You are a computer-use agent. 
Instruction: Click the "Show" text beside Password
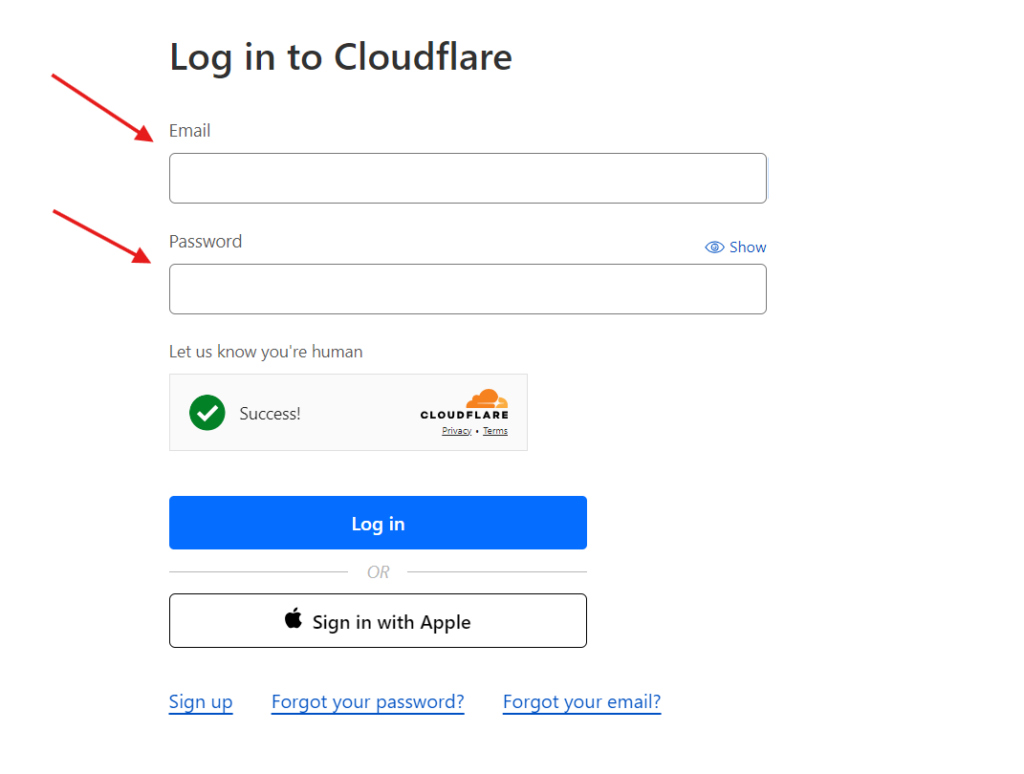747,247
